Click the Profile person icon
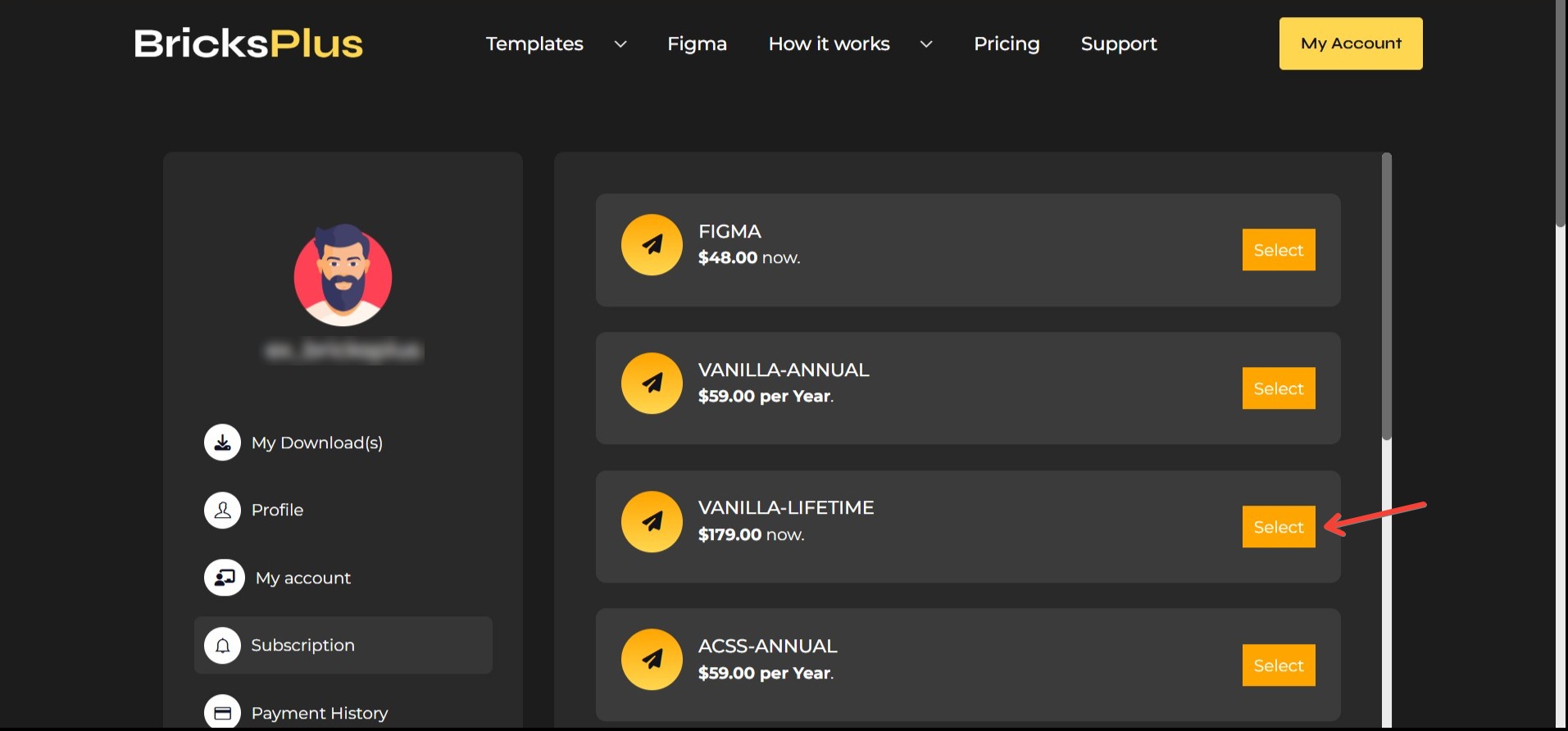 pos(222,510)
